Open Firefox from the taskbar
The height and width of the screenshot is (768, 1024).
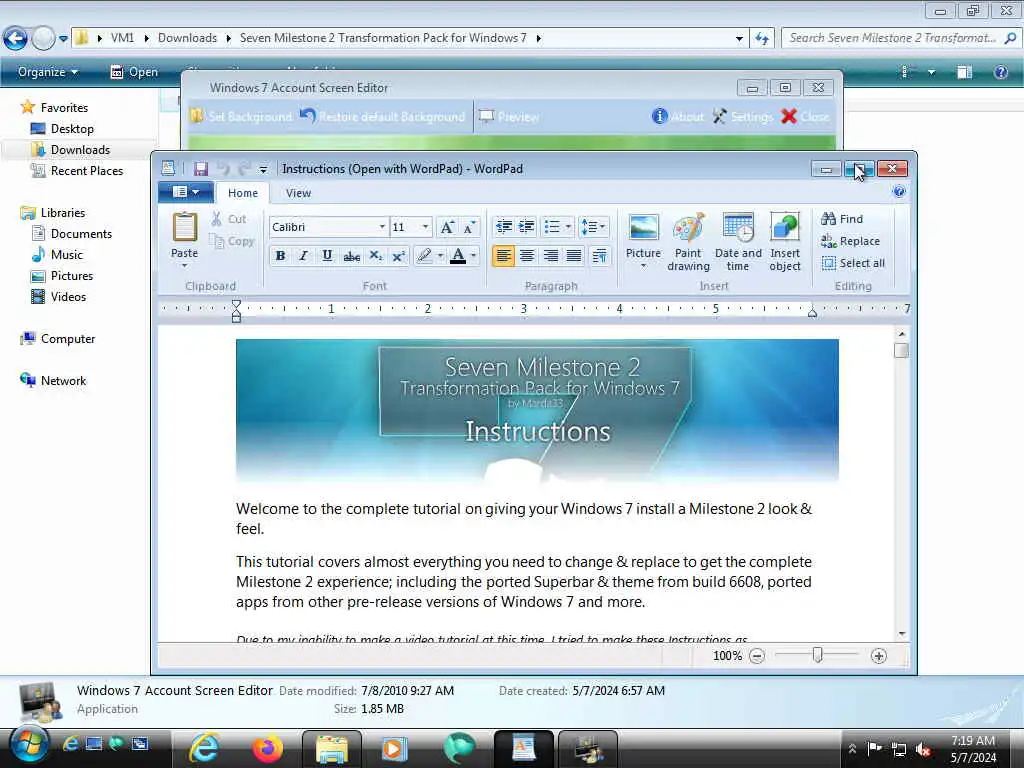point(267,748)
